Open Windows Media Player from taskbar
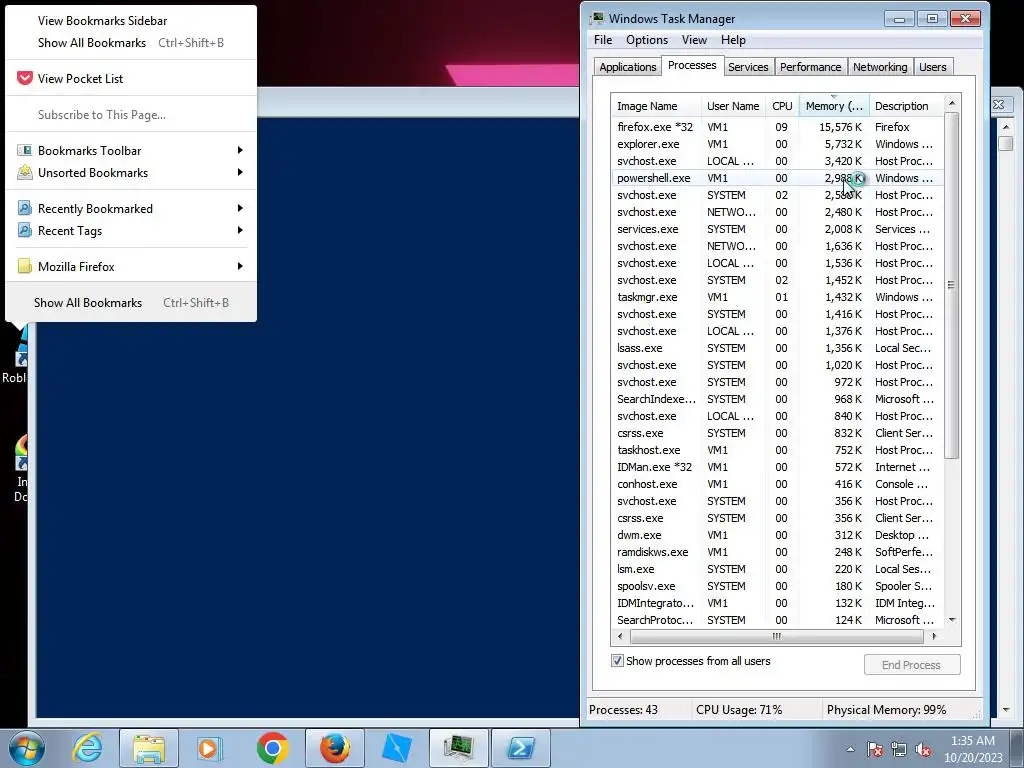The image size is (1024, 768). point(210,748)
